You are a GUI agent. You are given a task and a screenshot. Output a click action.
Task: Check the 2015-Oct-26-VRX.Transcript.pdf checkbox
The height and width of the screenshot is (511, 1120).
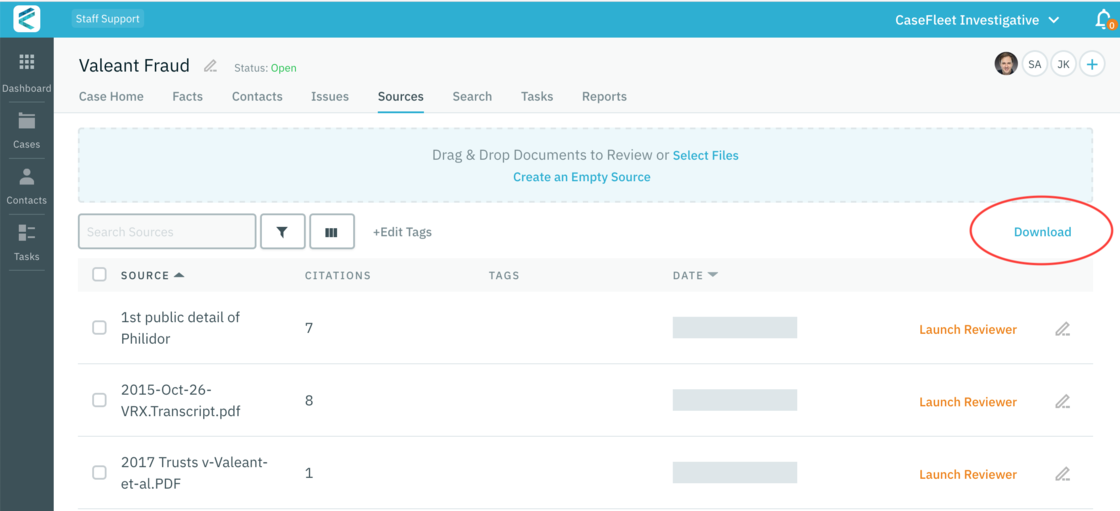(x=99, y=400)
